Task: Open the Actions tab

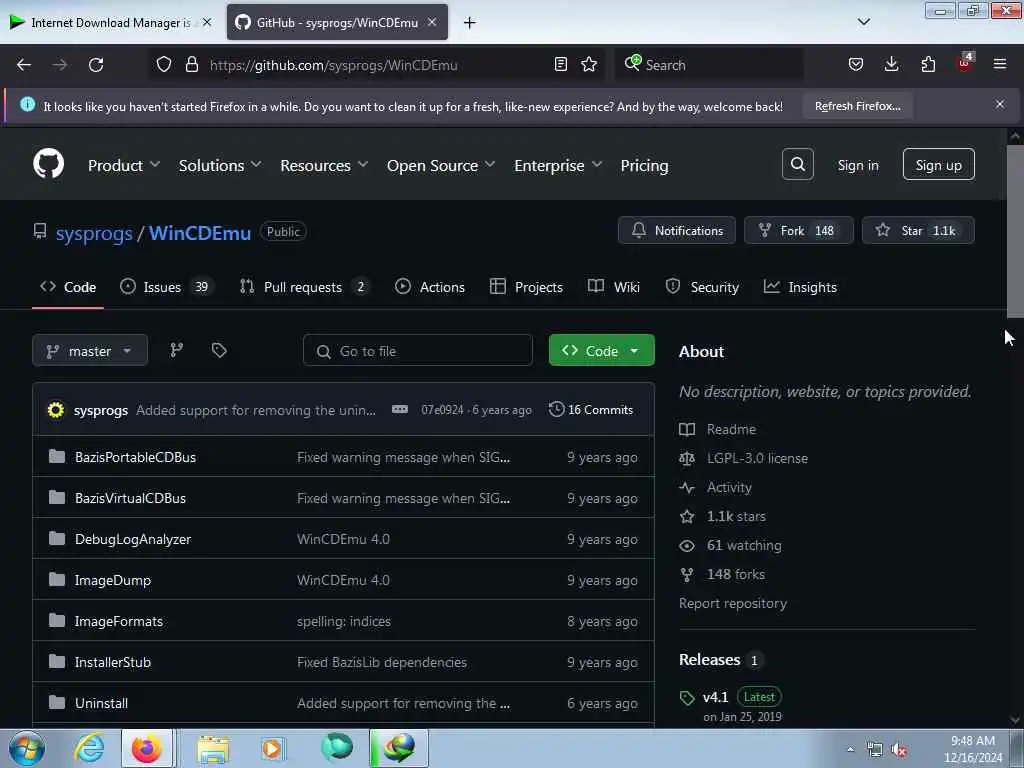Action: [x=430, y=287]
